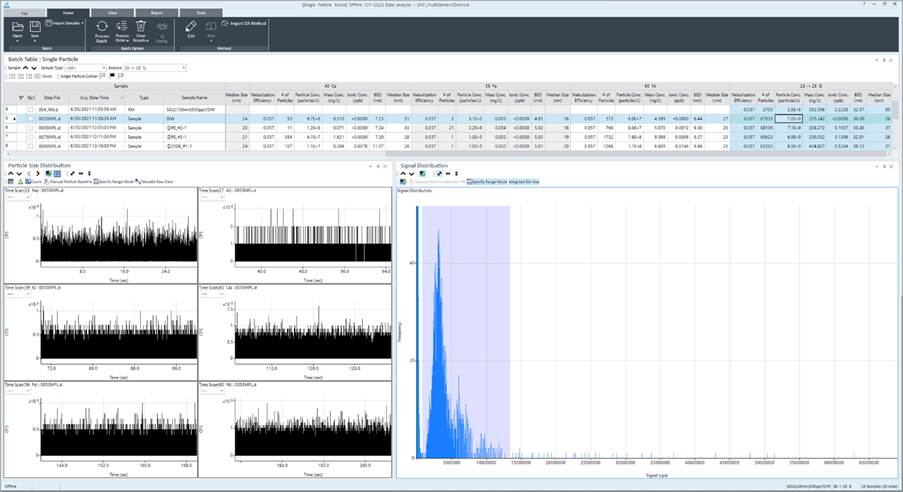The height and width of the screenshot is (492, 903).
Task: Toggle the Single Particle Outlier checkbox
Action: (59, 76)
